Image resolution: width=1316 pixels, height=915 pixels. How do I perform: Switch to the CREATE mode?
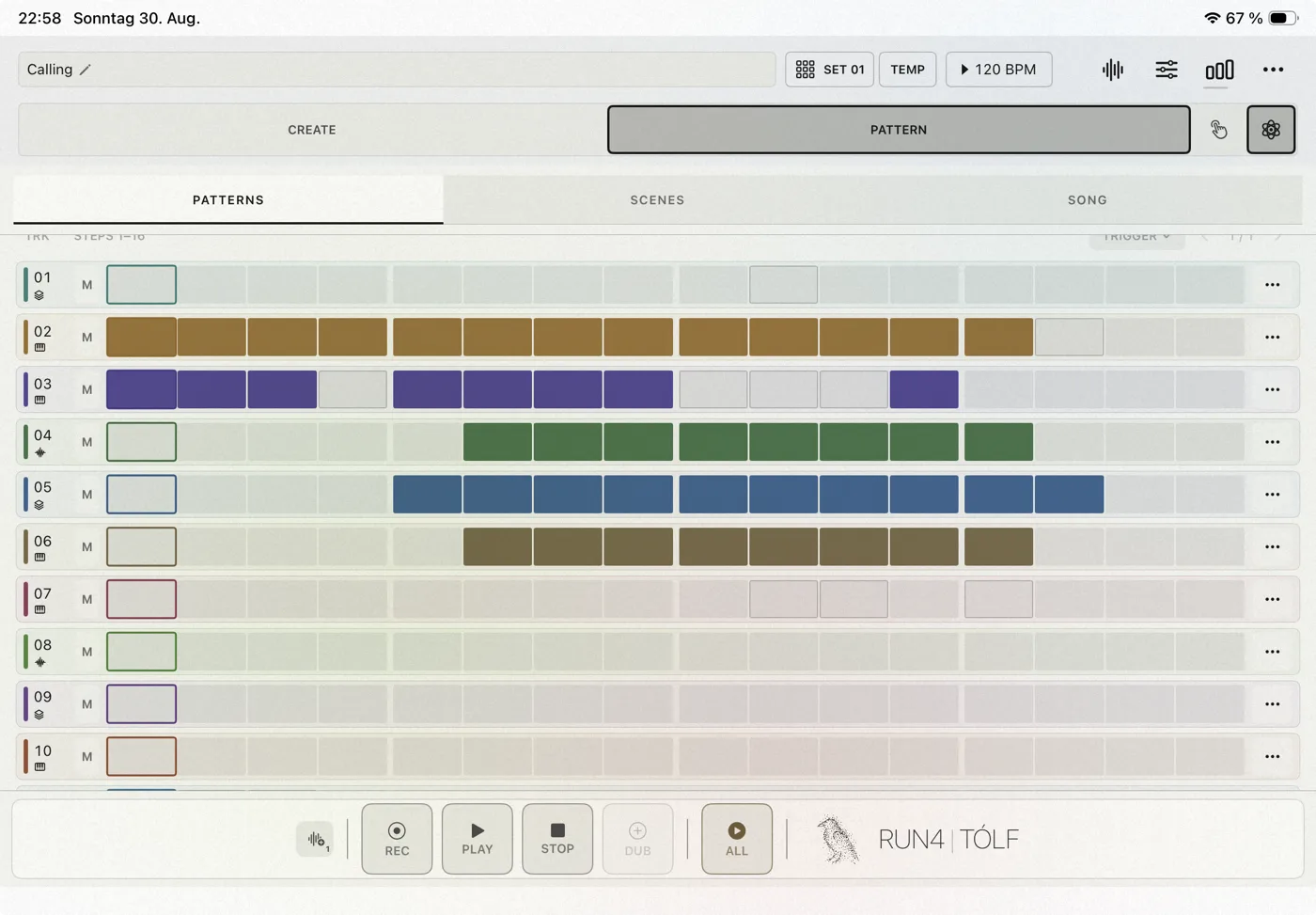click(x=312, y=130)
